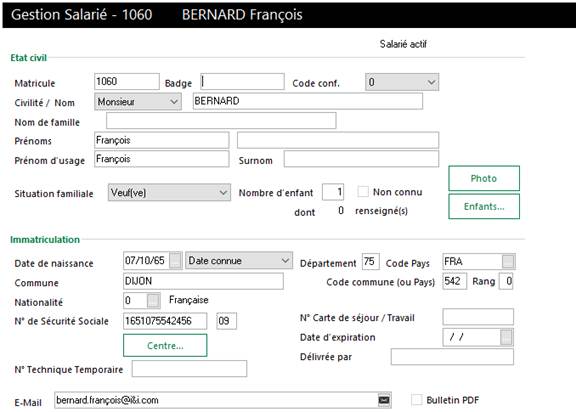Screen dimensions: 576x412
Task: Click the Nationalité code field showing 0
Action: (x=135, y=300)
